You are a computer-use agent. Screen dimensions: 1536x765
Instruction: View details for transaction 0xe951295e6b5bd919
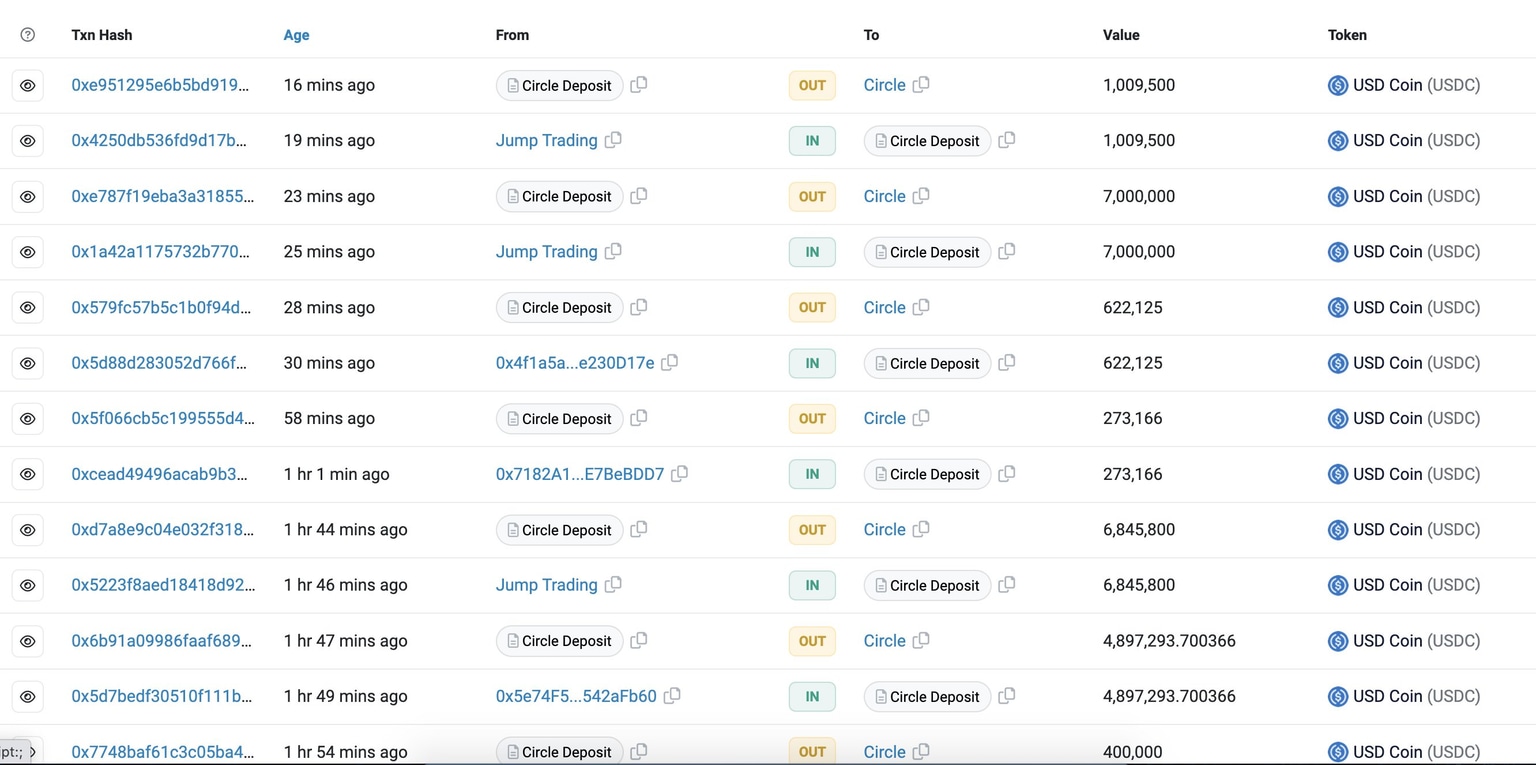pos(28,86)
